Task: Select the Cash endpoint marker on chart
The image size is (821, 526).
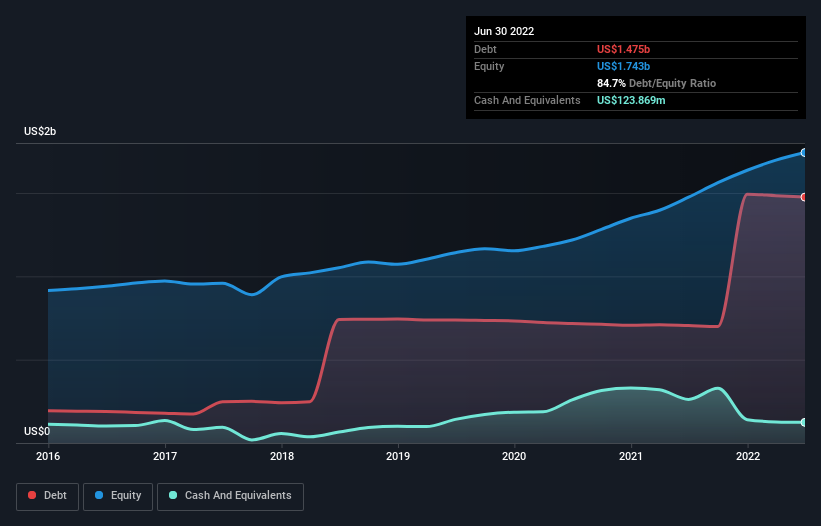Action: tap(804, 422)
